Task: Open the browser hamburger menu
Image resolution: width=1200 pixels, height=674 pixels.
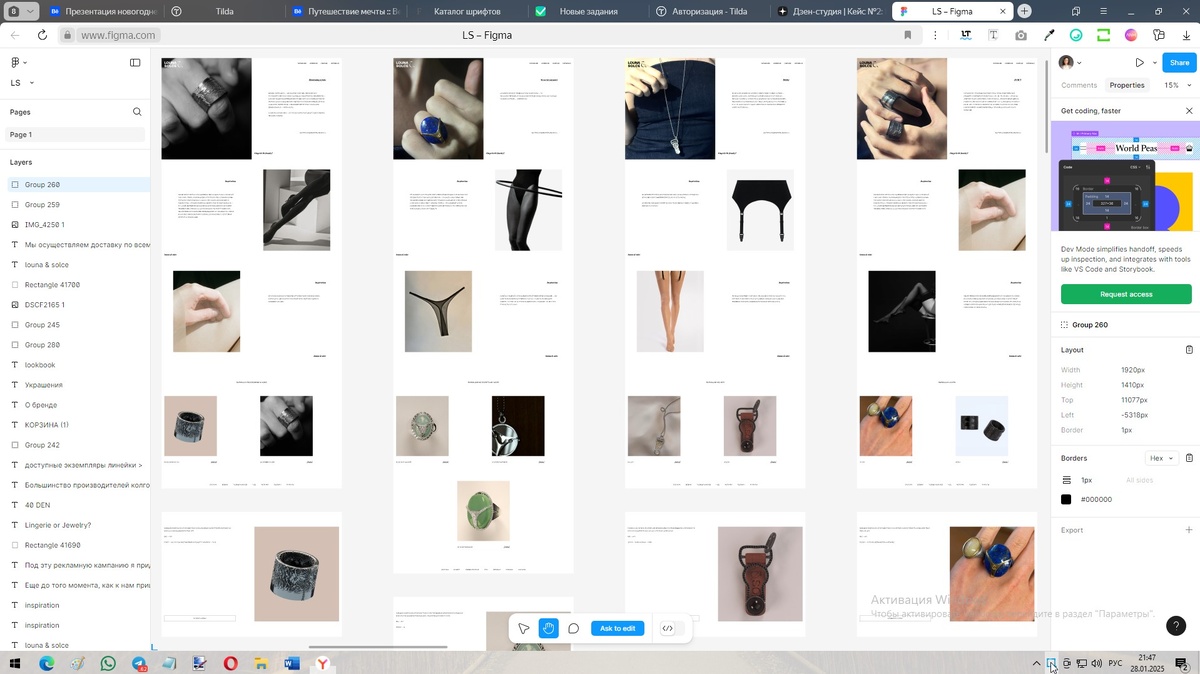Action: (1101, 11)
